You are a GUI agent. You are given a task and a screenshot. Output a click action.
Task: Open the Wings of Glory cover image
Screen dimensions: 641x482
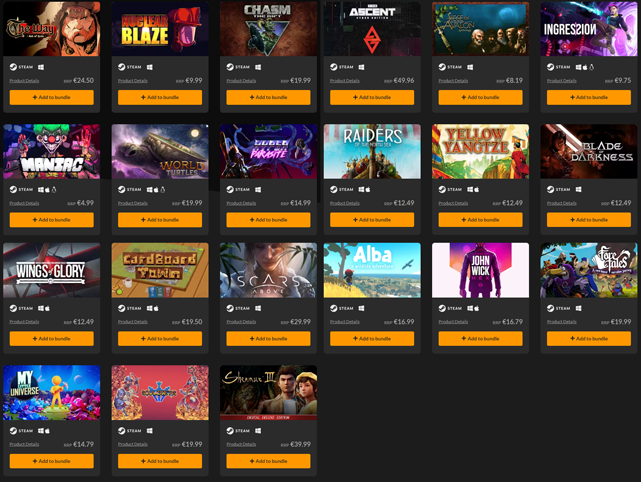(x=52, y=270)
